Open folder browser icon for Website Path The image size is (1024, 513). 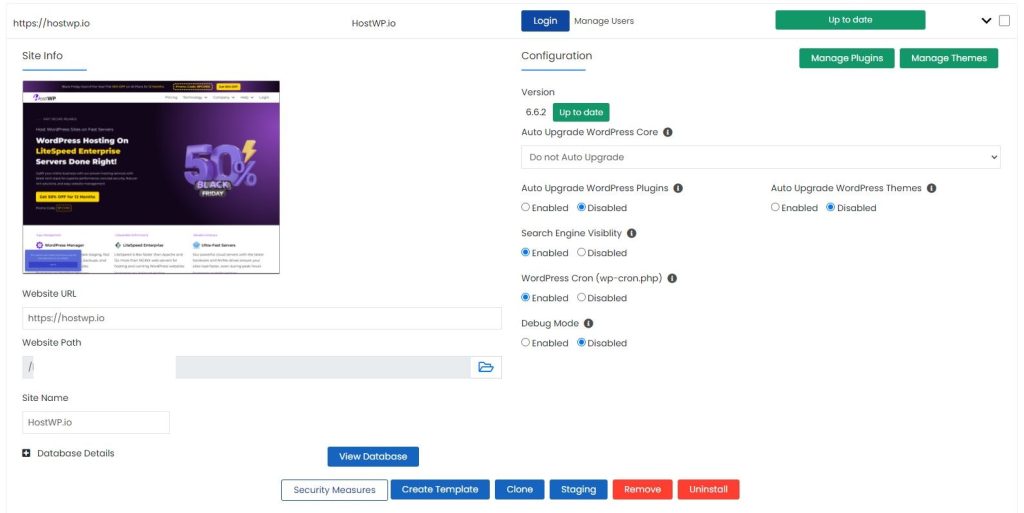tap(486, 367)
